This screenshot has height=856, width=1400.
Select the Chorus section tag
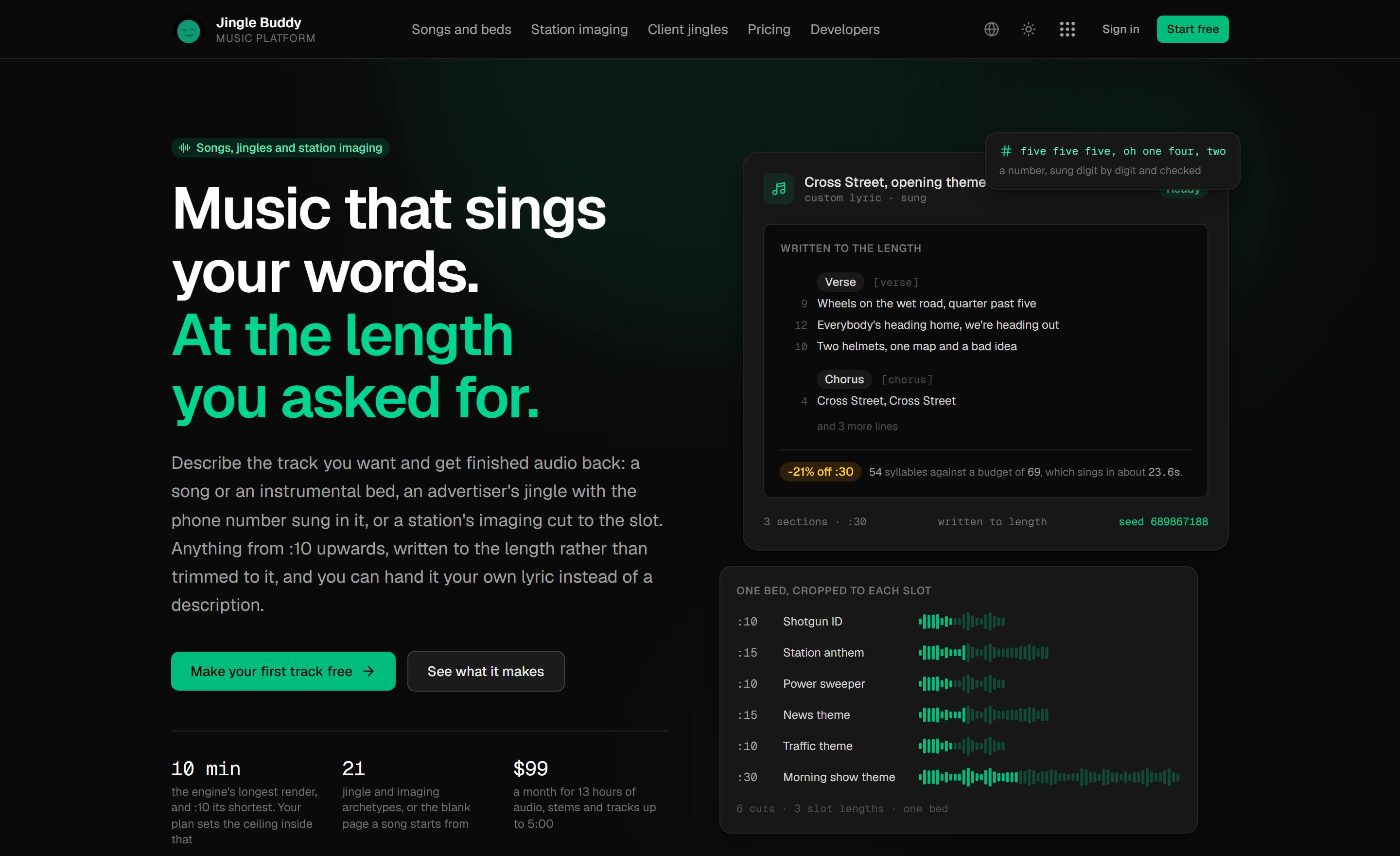(844, 379)
